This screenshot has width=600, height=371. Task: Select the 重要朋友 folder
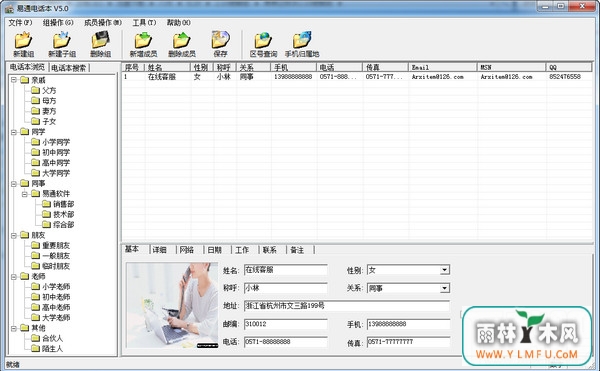51,245
